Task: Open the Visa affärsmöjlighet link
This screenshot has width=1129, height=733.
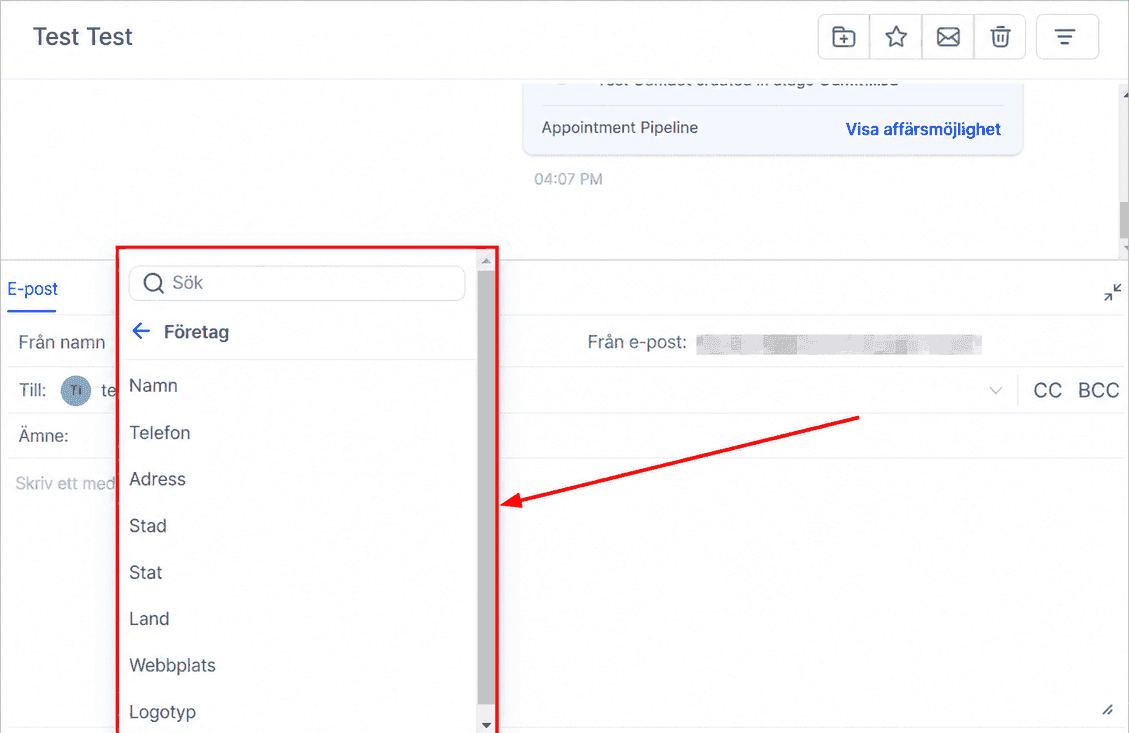Action: (x=923, y=130)
